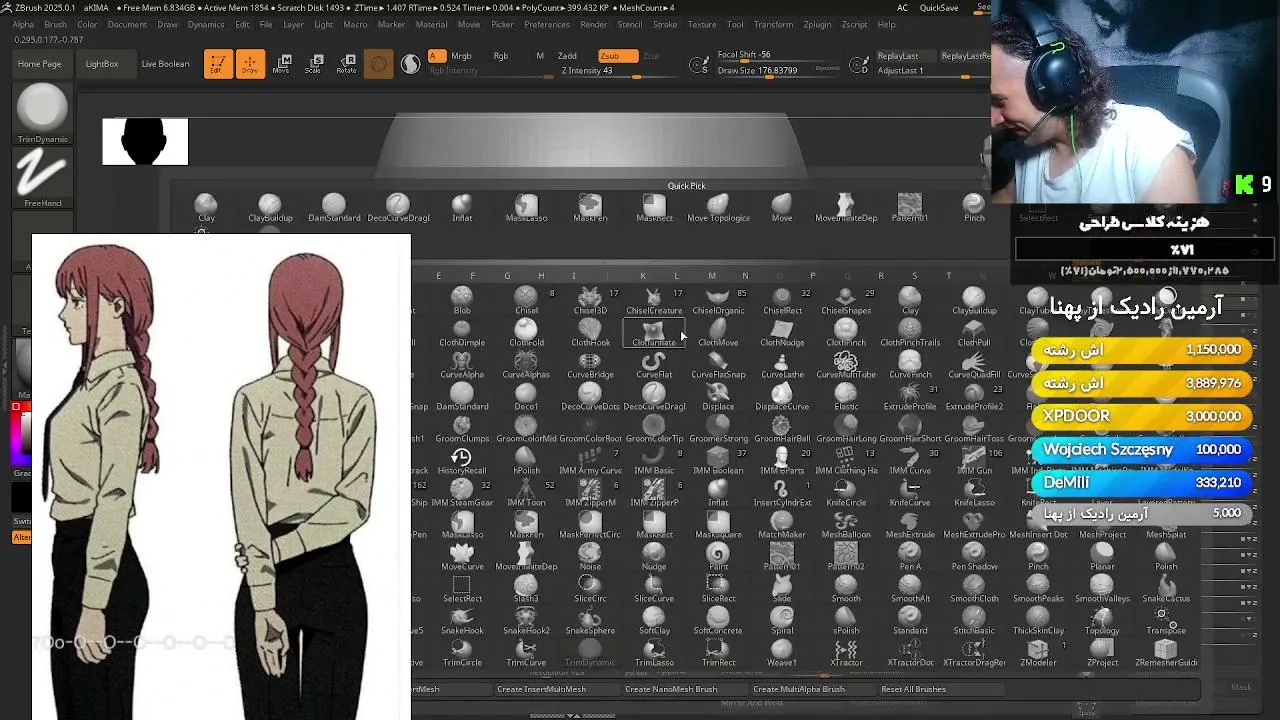Image resolution: width=1280 pixels, height=720 pixels.
Task: Select the StitchBasic brush
Action: (974, 621)
